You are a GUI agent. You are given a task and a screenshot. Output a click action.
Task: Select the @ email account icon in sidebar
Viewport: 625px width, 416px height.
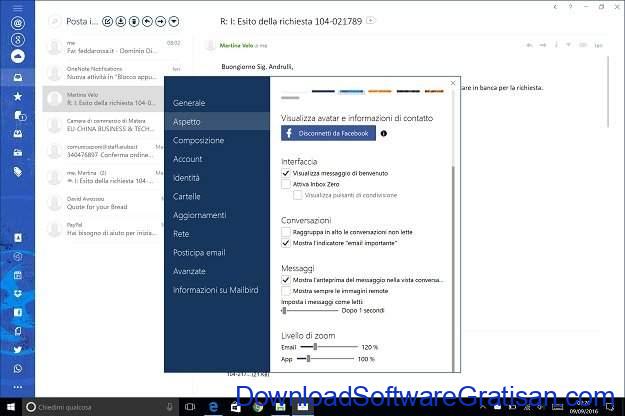[x=18, y=23]
